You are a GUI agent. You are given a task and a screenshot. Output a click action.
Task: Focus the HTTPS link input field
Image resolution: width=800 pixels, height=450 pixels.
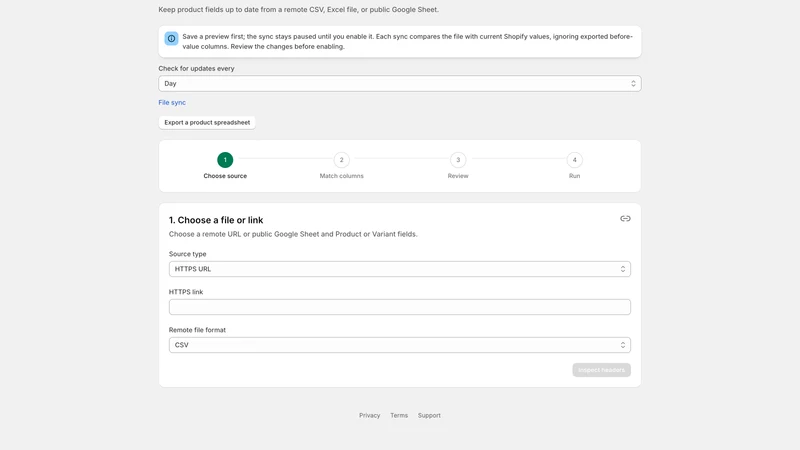point(399,307)
